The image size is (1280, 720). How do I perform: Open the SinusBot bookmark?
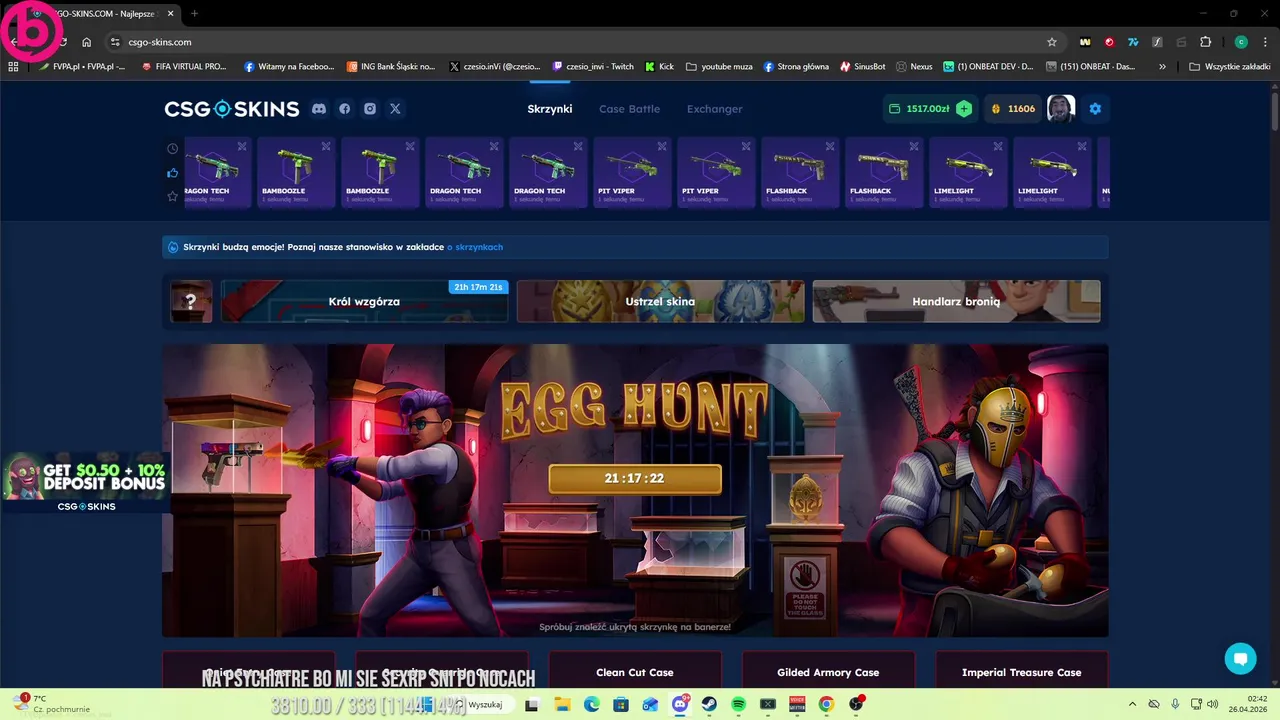[x=863, y=67]
